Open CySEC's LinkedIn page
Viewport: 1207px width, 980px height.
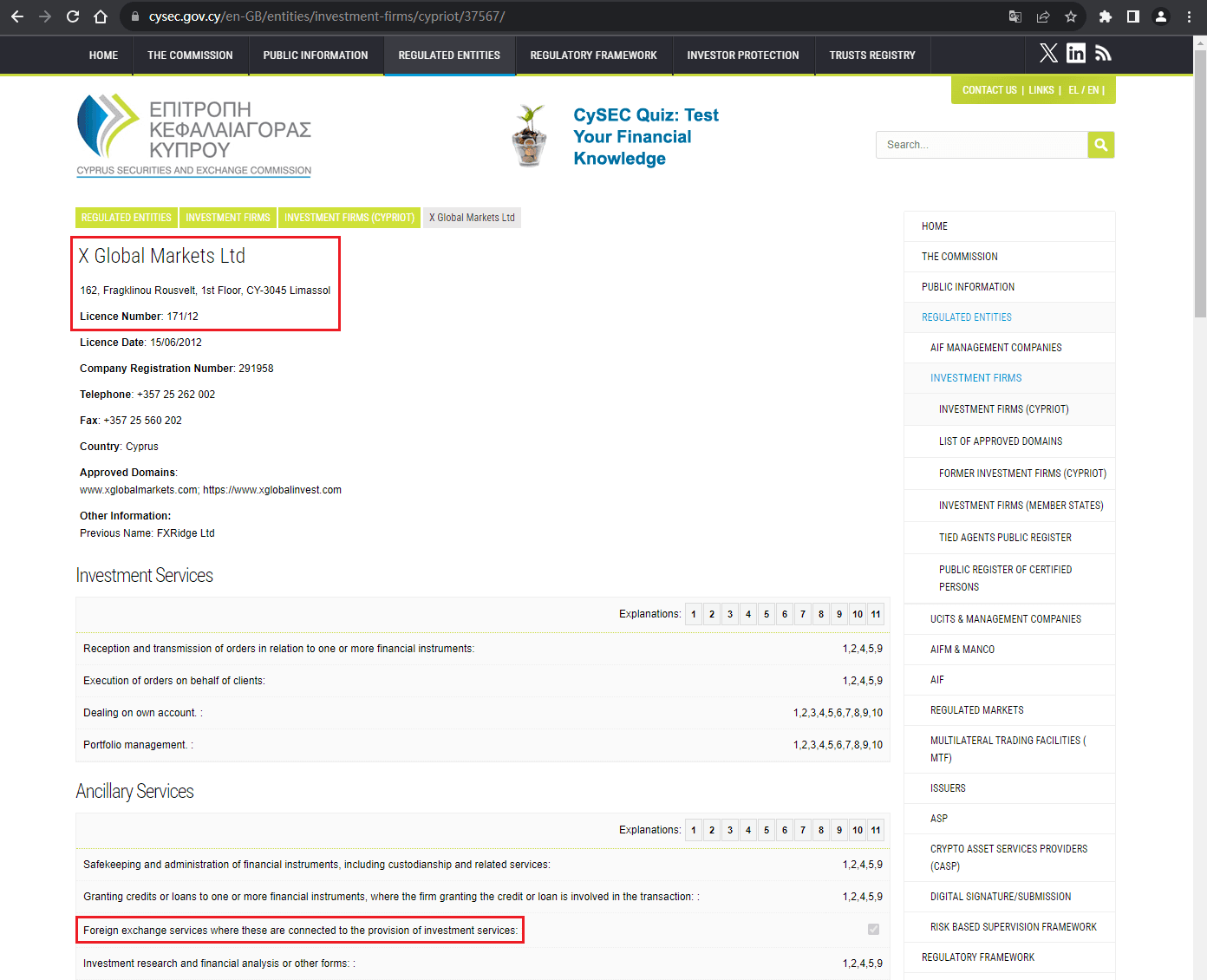[1076, 54]
